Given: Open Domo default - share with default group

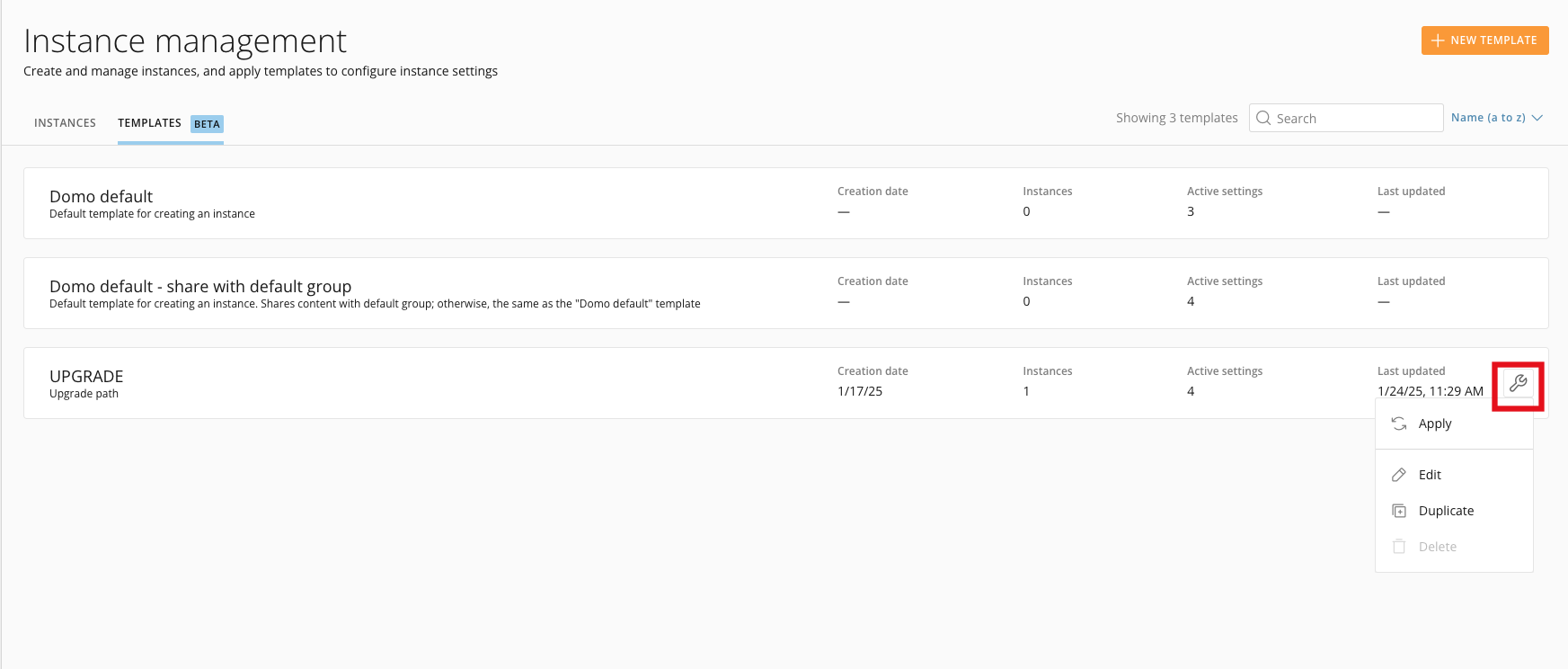Looking at the screenshot, I should click(200, 286).
